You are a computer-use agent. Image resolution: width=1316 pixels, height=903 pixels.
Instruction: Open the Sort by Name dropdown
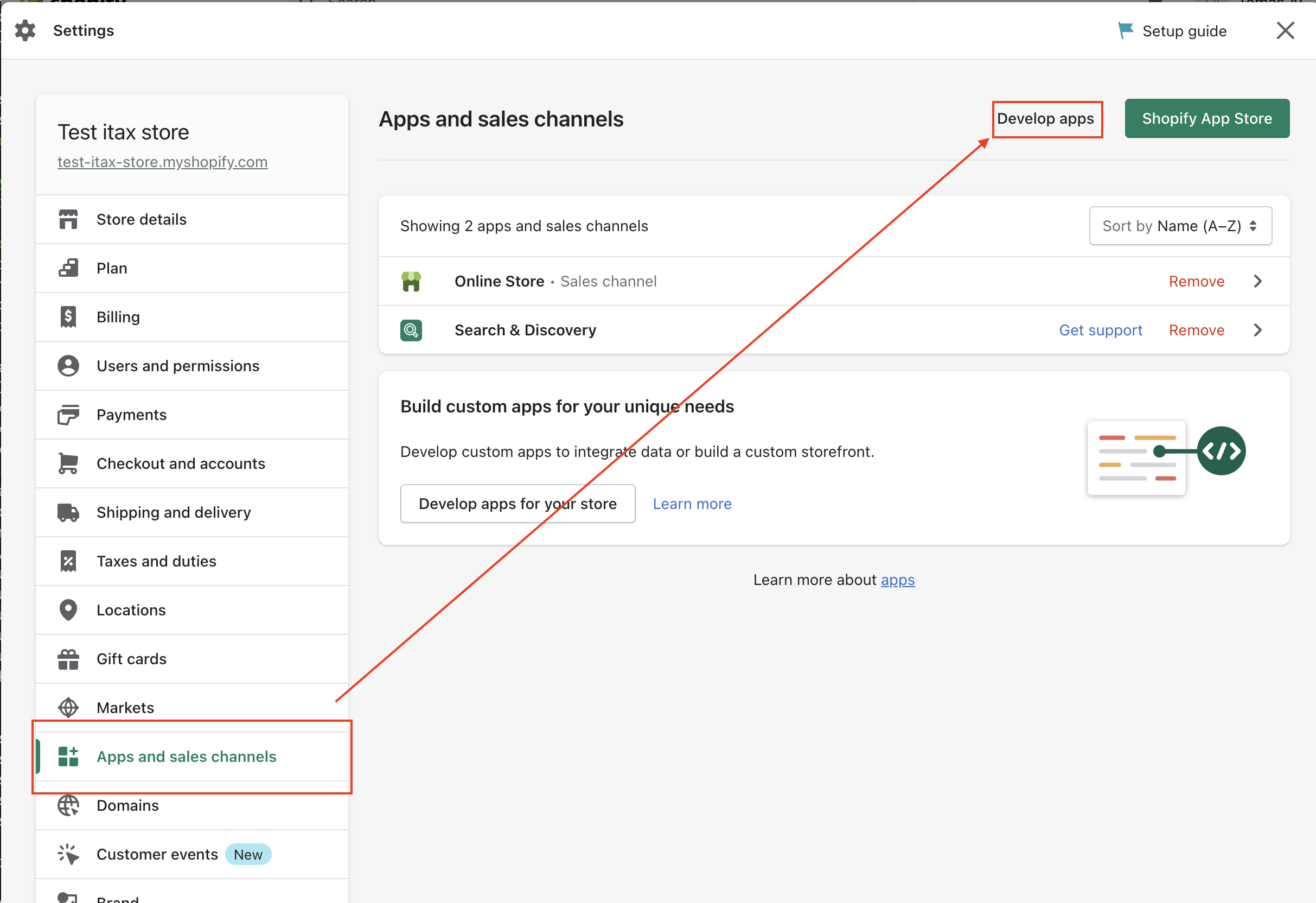point(1180,226)
